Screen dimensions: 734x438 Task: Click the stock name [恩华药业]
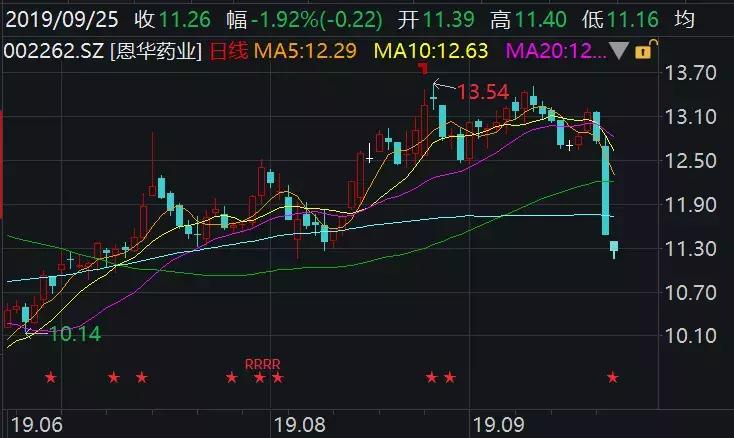(x=156, y=51)
